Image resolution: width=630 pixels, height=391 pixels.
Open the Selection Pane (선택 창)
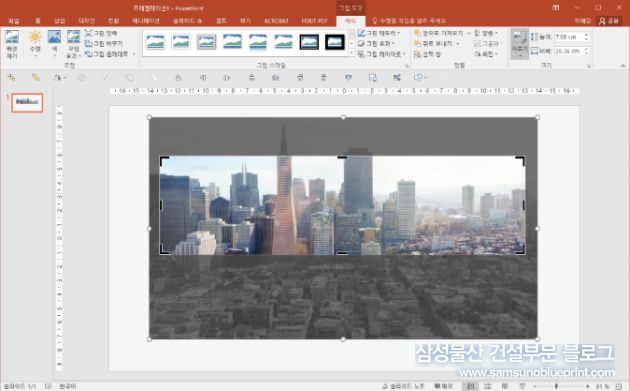tap(428, 54)
